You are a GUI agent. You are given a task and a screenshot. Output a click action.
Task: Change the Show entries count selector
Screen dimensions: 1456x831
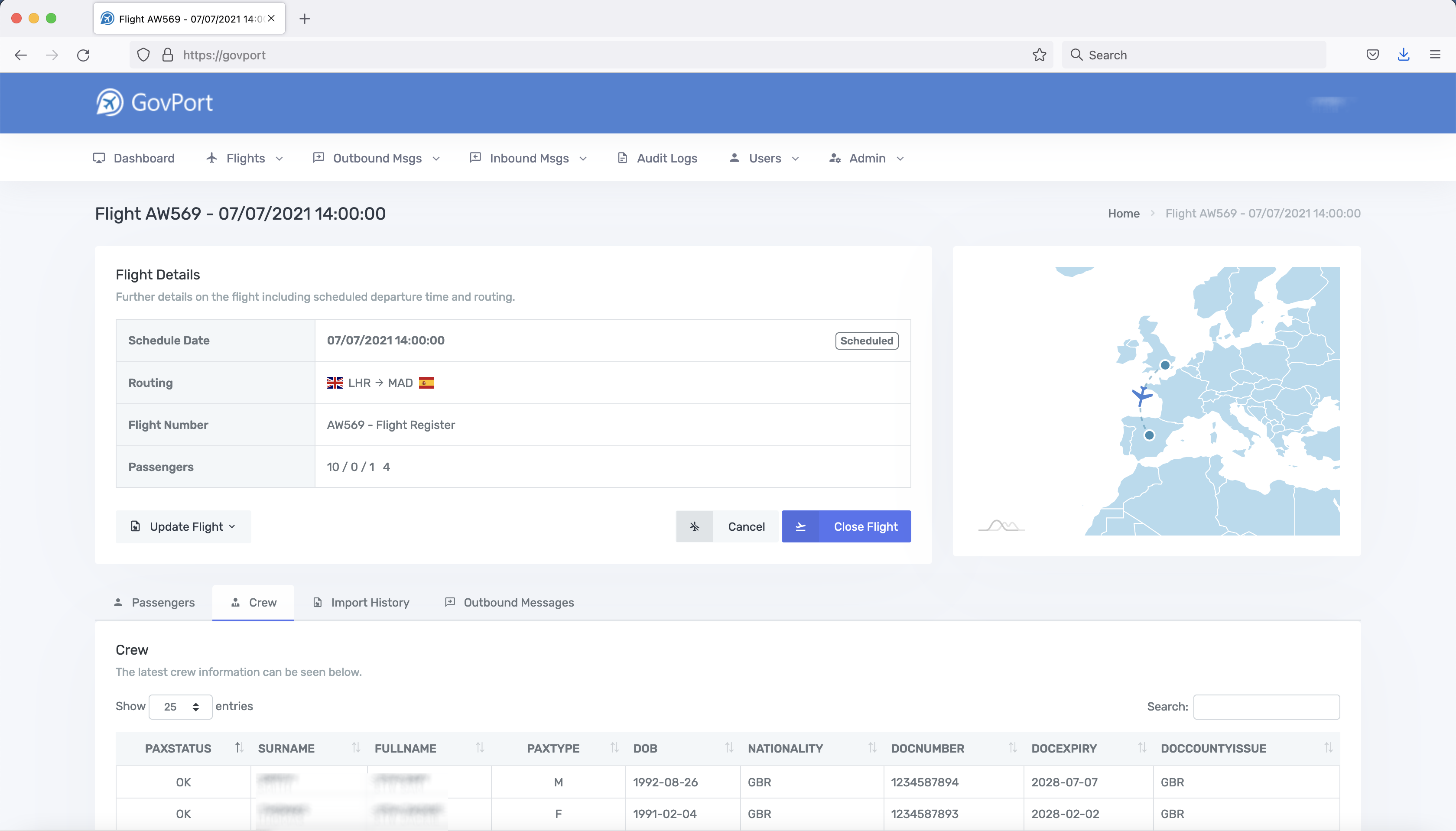point(180,707)
